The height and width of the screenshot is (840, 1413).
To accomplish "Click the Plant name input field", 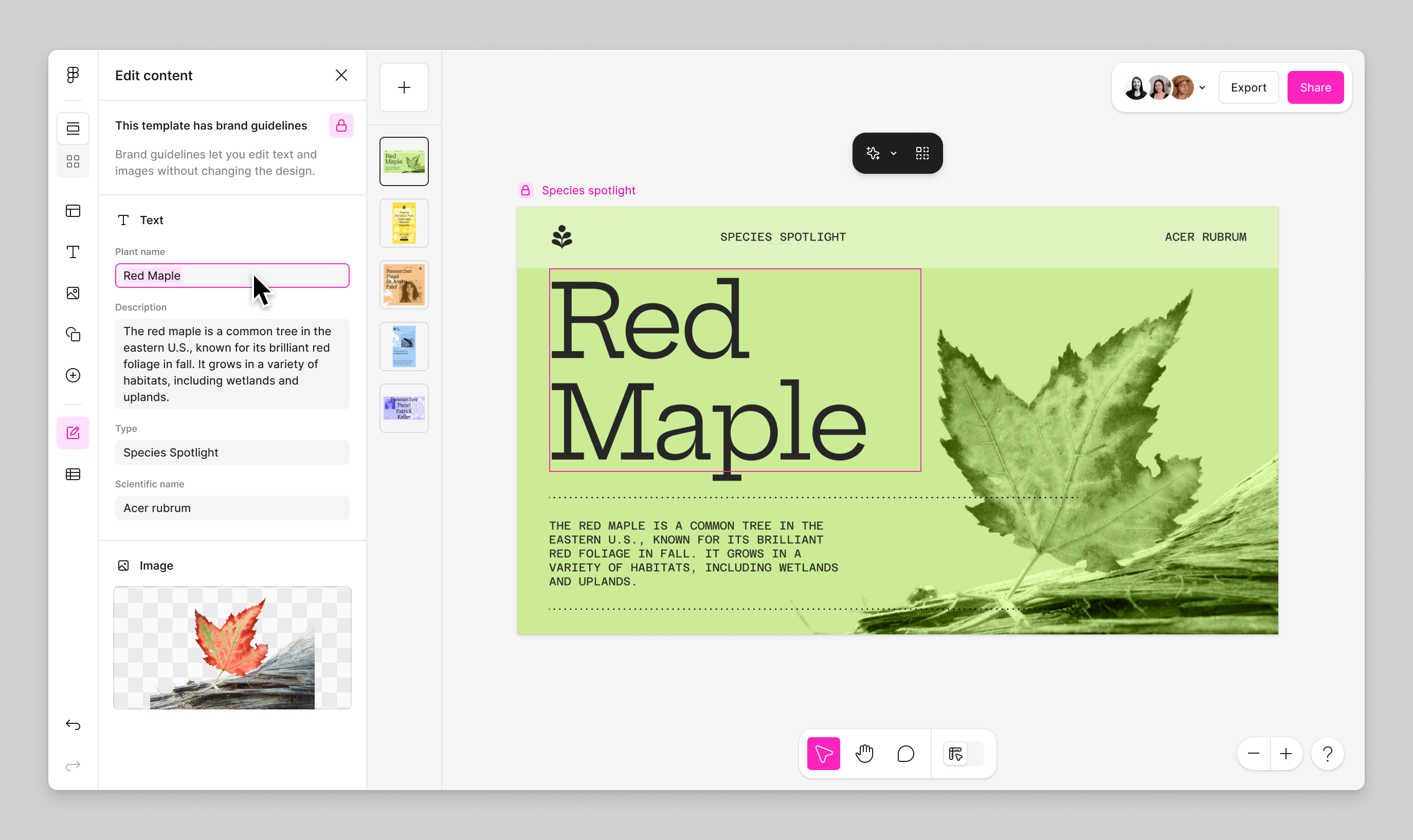I will [x=232, y=276].
